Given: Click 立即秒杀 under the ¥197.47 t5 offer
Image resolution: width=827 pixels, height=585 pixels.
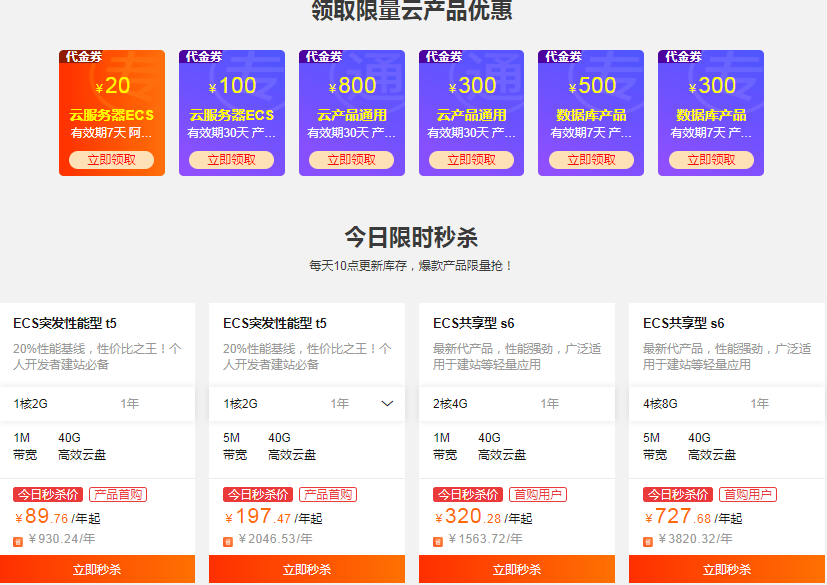Looking at the screenshot, I should click(x=307, y=569).
